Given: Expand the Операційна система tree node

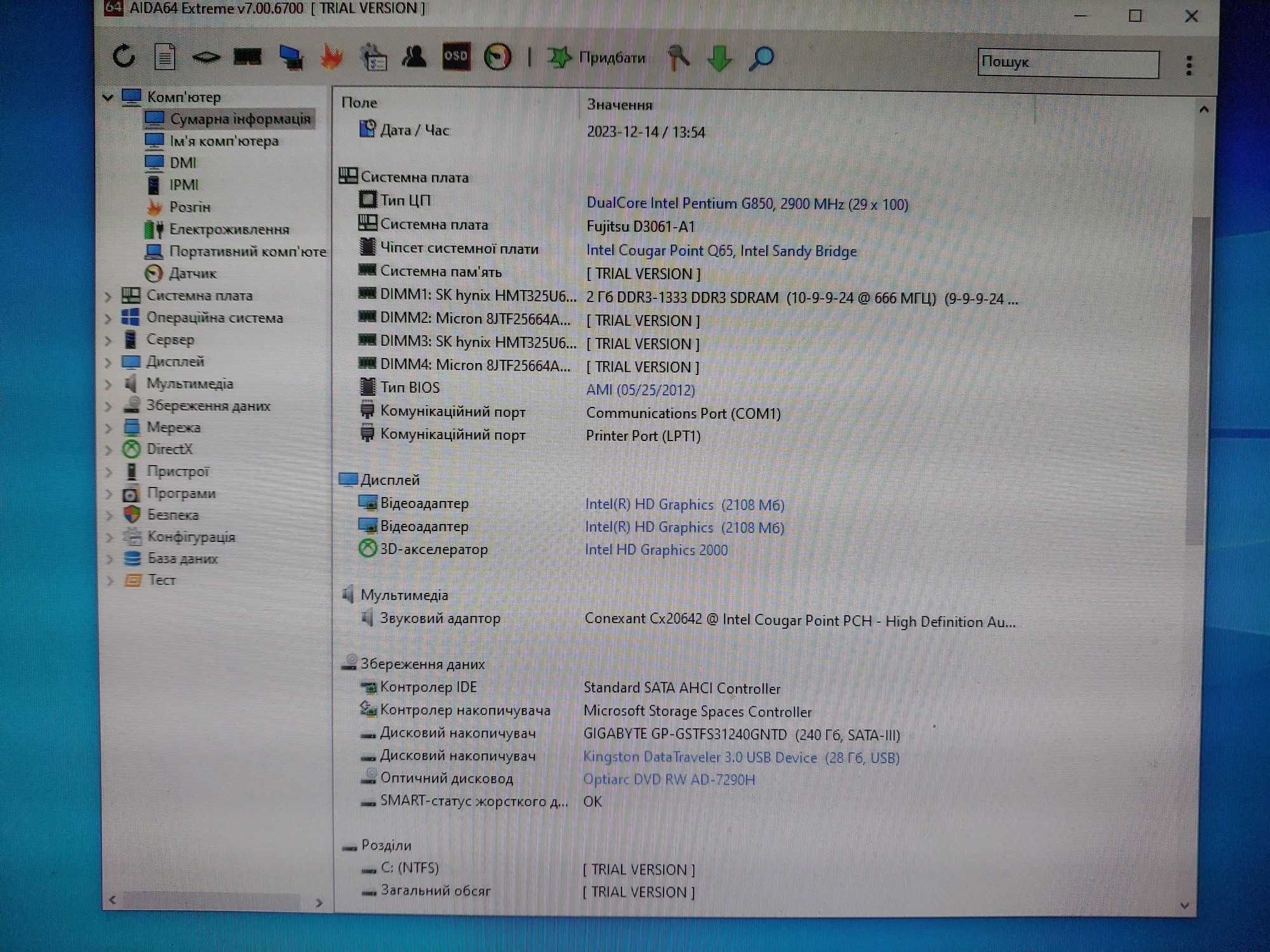Looking at the screenshot, I should 108,319.
